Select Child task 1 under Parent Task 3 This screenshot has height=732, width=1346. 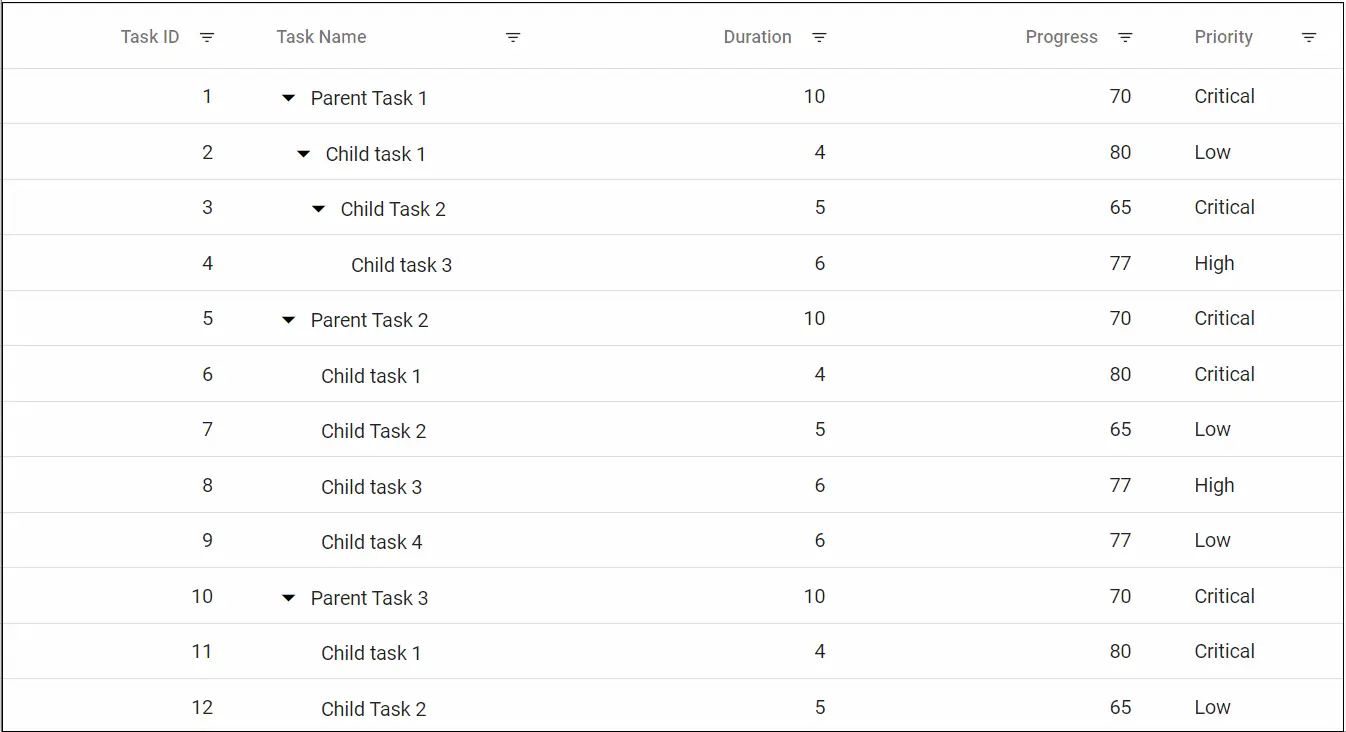coord(371,652)
